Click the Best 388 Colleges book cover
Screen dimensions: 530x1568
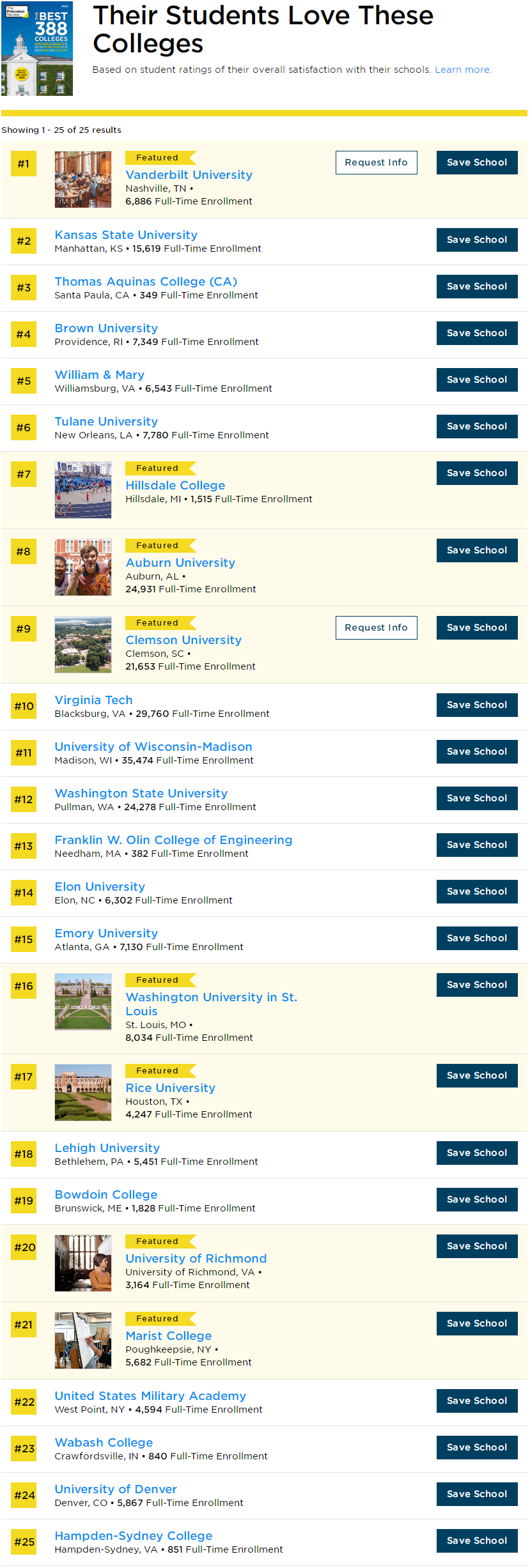(x=37, y=49)
